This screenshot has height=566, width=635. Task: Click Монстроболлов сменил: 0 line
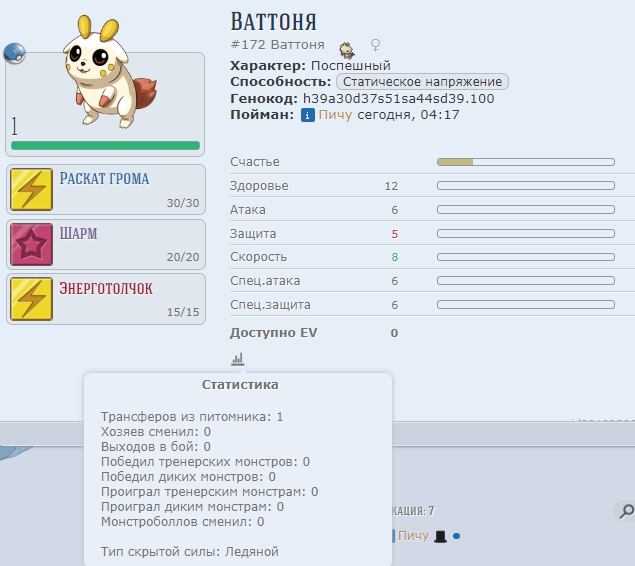183,521
